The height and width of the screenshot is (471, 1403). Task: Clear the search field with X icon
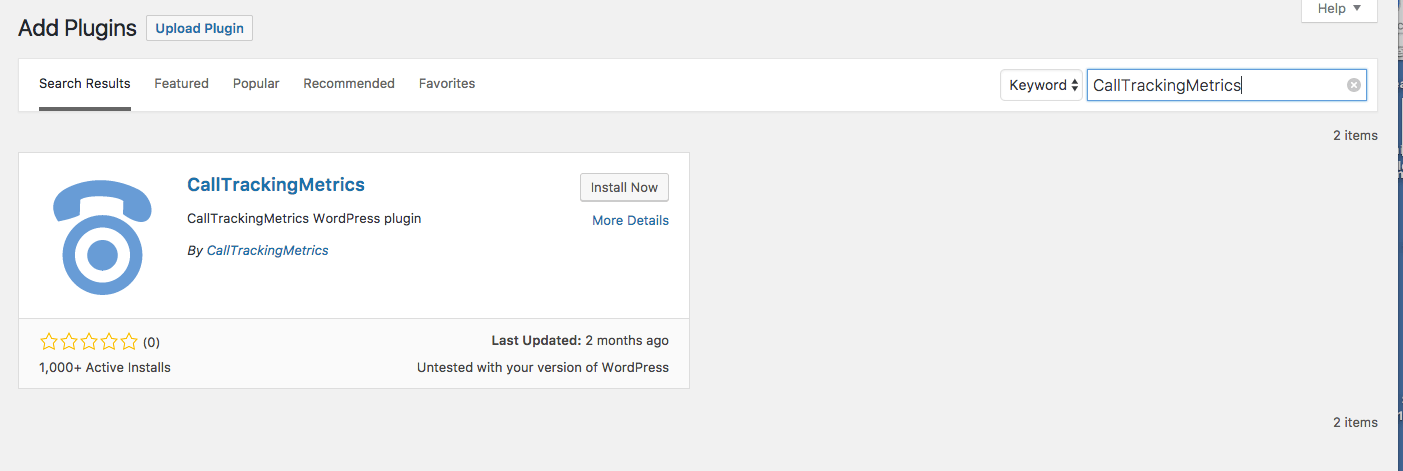1353,85
